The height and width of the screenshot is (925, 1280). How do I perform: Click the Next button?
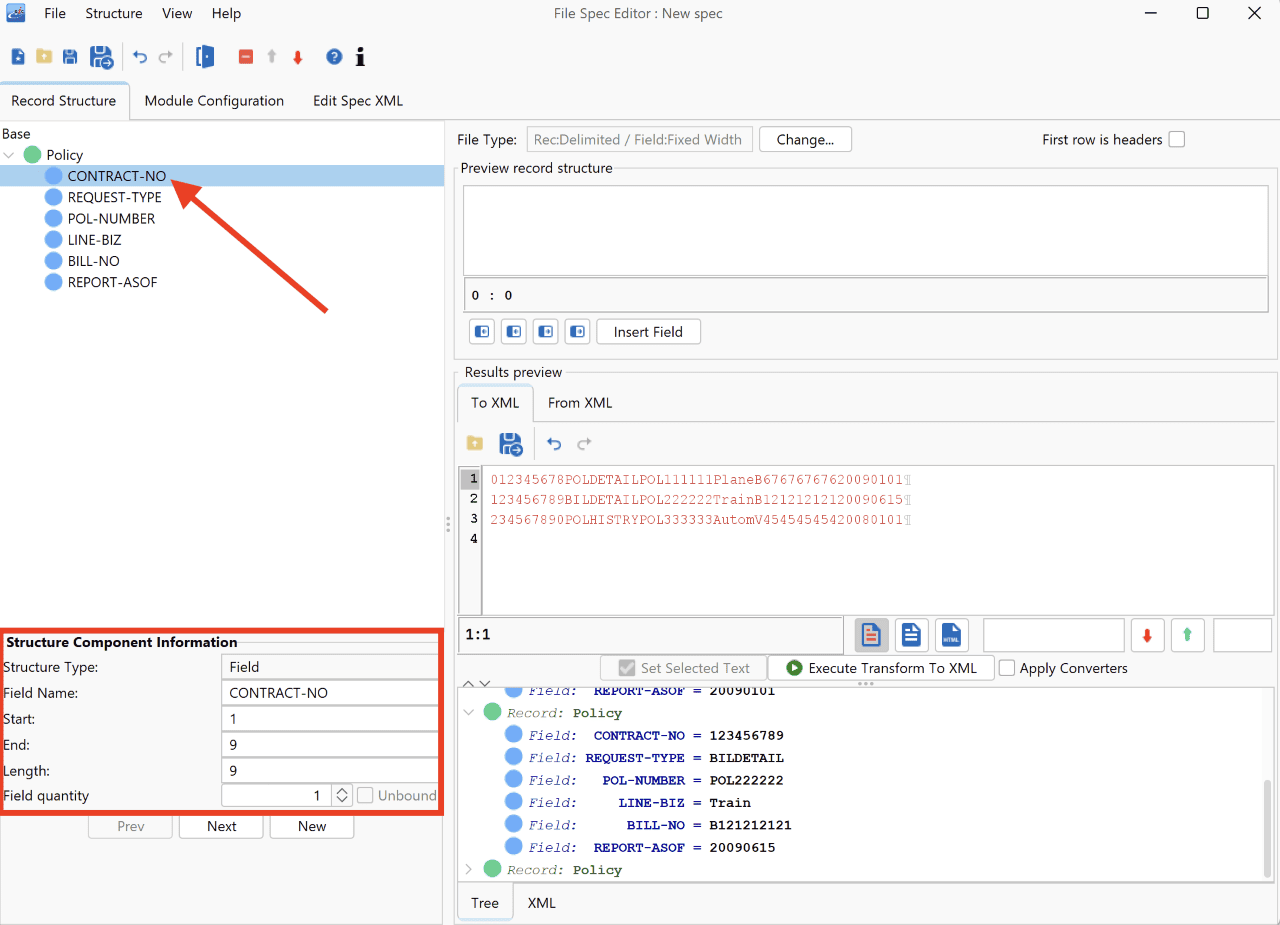click(x=222, y=826)
